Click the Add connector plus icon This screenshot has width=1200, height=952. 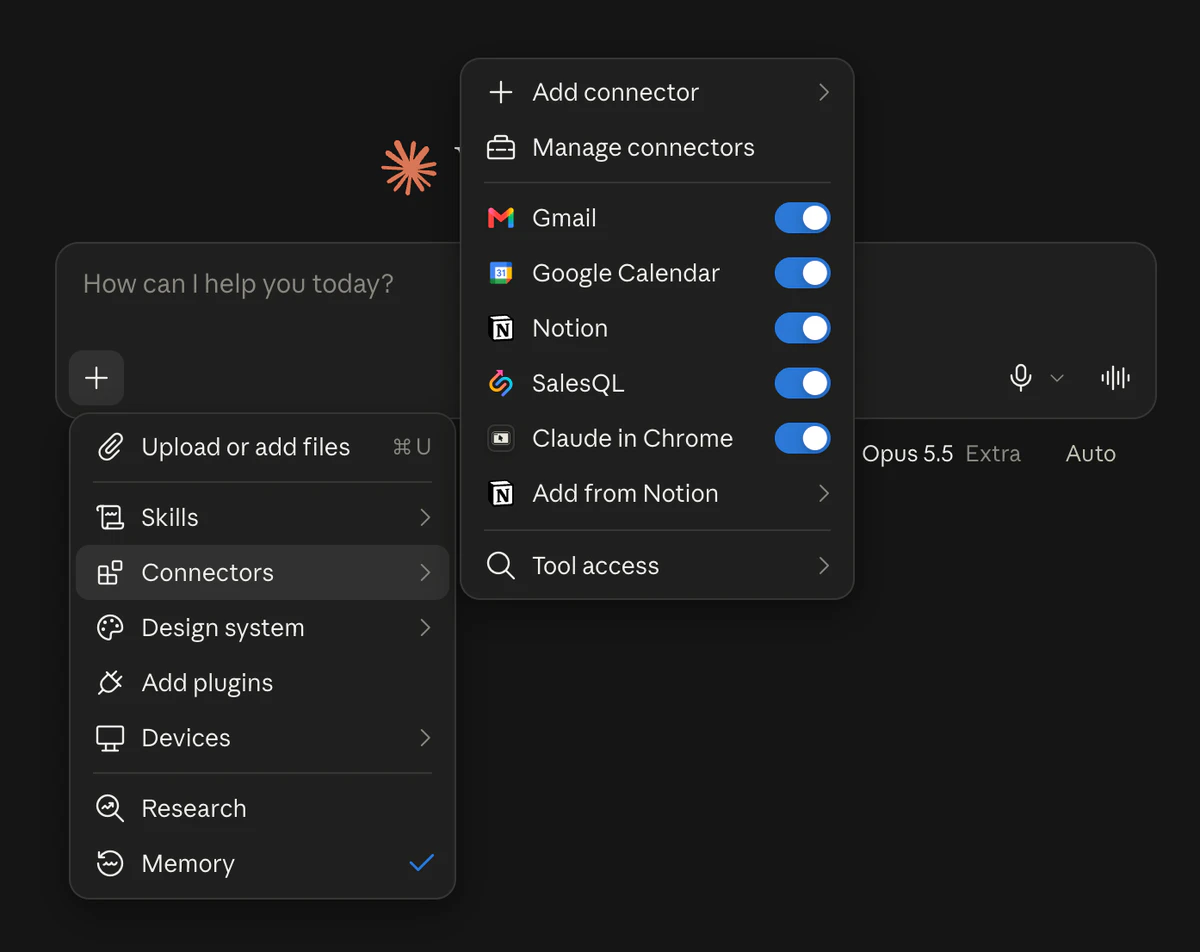[x=500, y=92]
